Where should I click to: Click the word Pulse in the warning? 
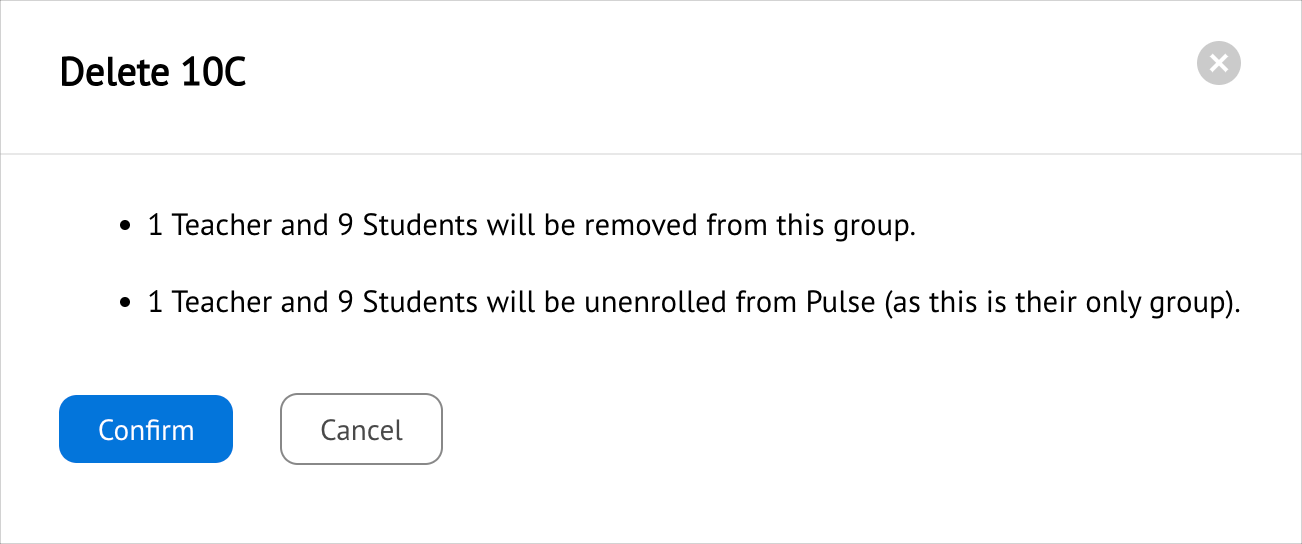pyautogui.click(x=840, y=302)
